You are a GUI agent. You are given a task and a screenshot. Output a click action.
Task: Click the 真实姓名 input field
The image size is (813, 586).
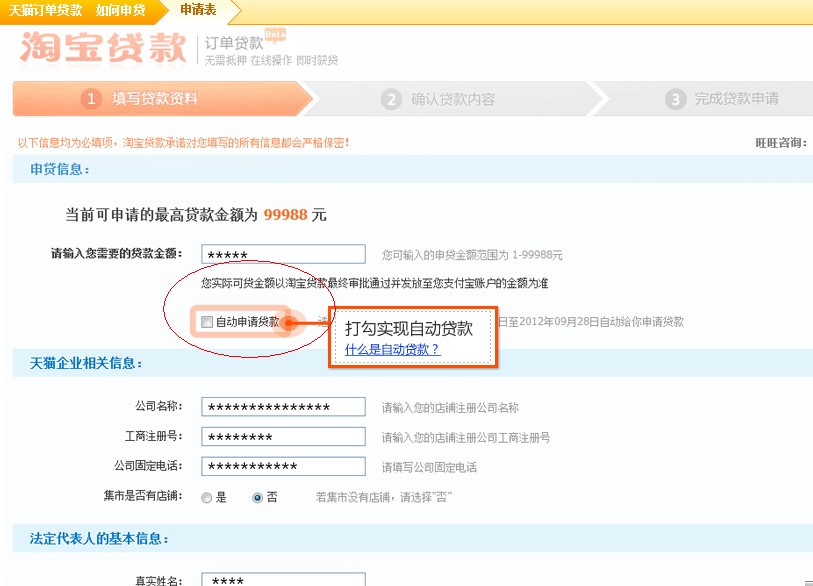283,579
